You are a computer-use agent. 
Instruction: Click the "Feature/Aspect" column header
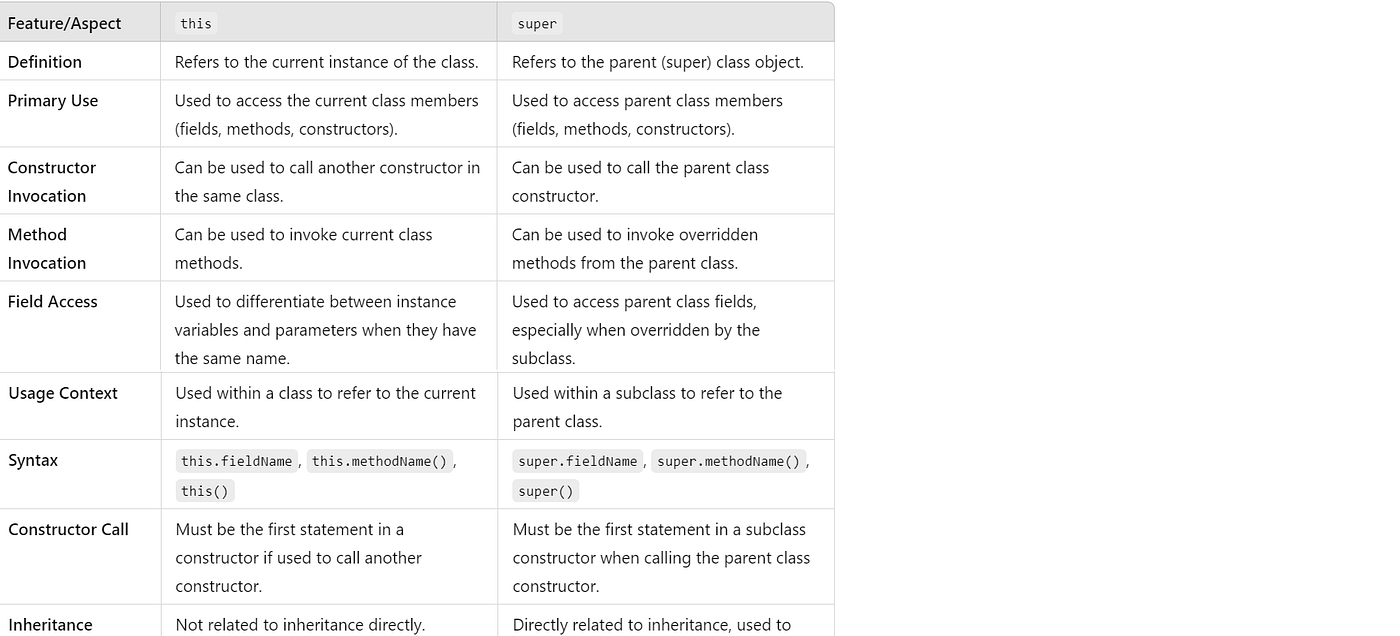(64, 23)
